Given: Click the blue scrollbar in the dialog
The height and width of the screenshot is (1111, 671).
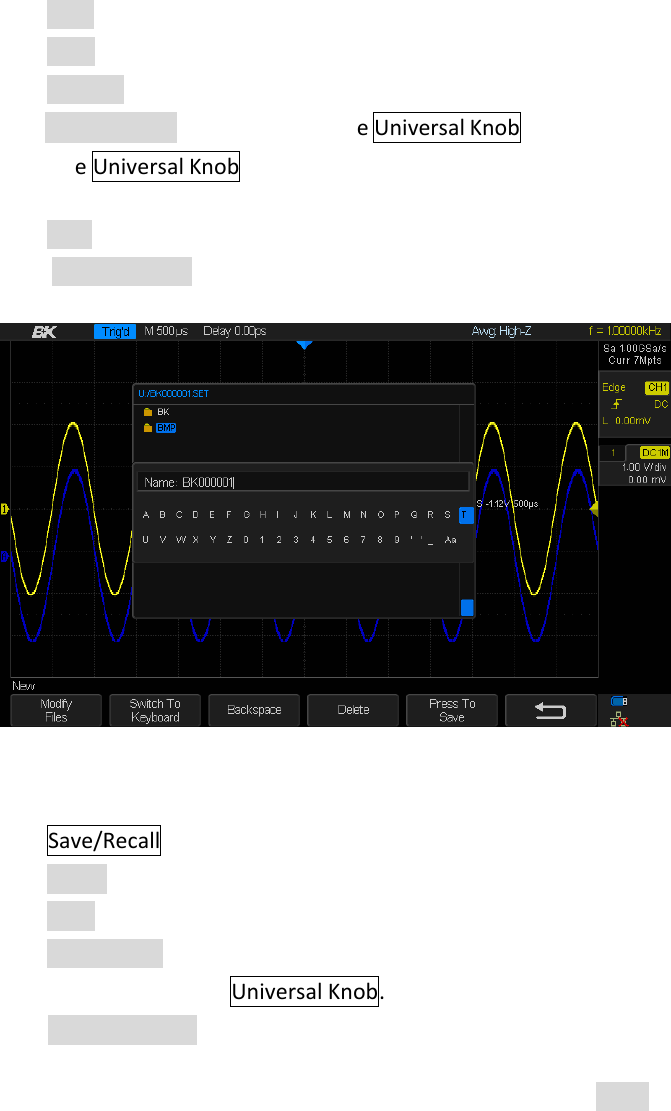Looking at the screenshot, I should click(466, 607).
